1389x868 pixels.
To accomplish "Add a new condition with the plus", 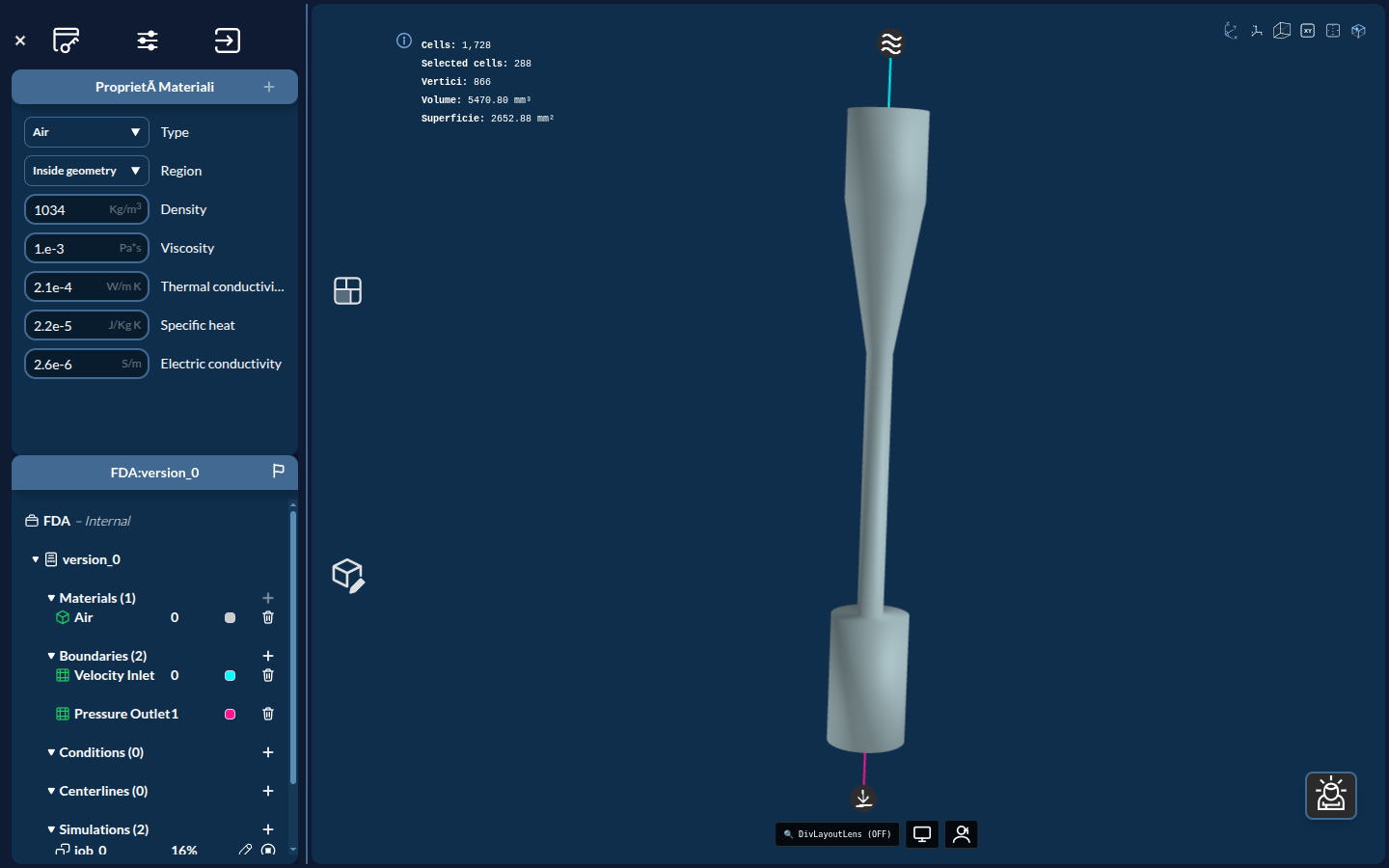I will 268,752.
